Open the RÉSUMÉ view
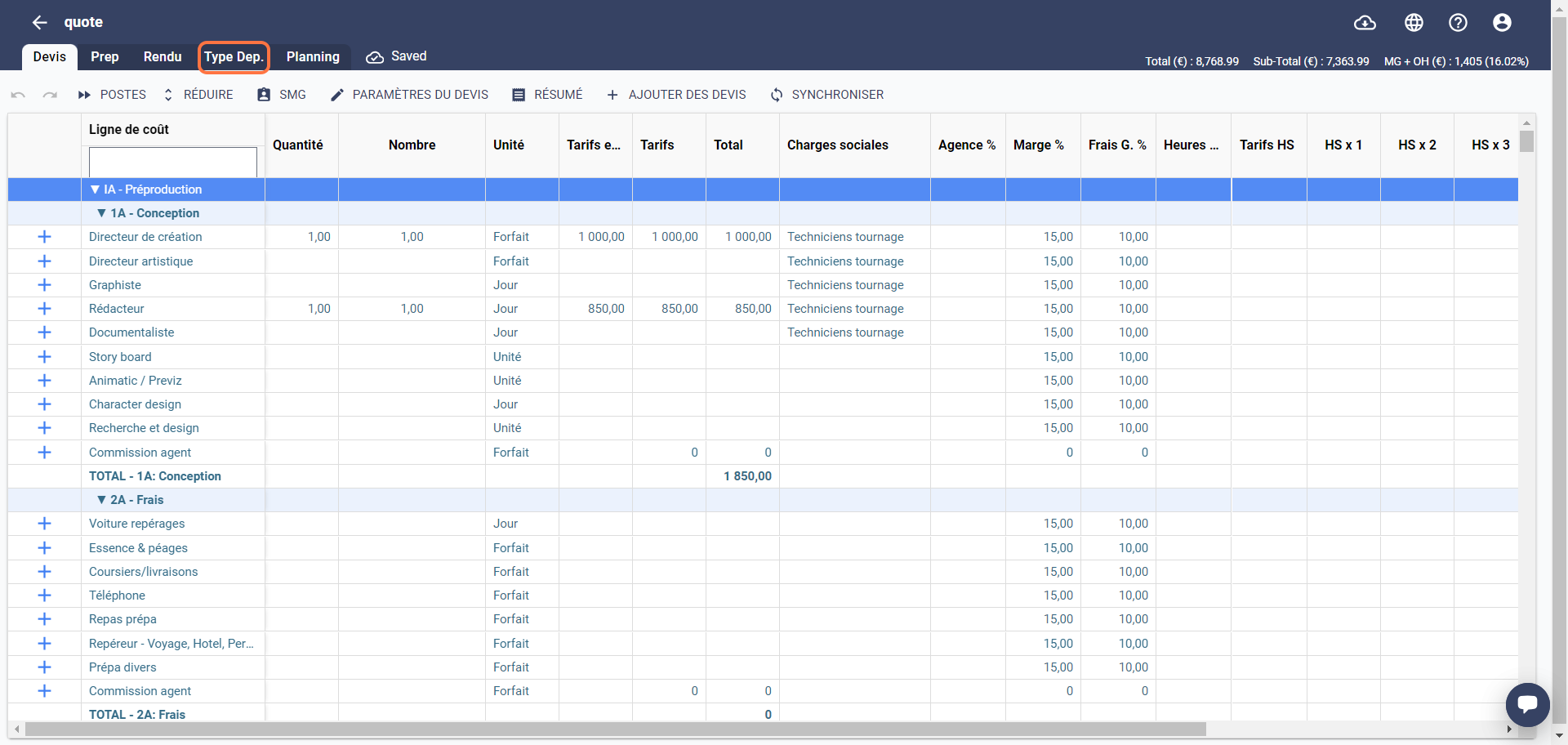The image size is (1568, 745). coord(547,95)
